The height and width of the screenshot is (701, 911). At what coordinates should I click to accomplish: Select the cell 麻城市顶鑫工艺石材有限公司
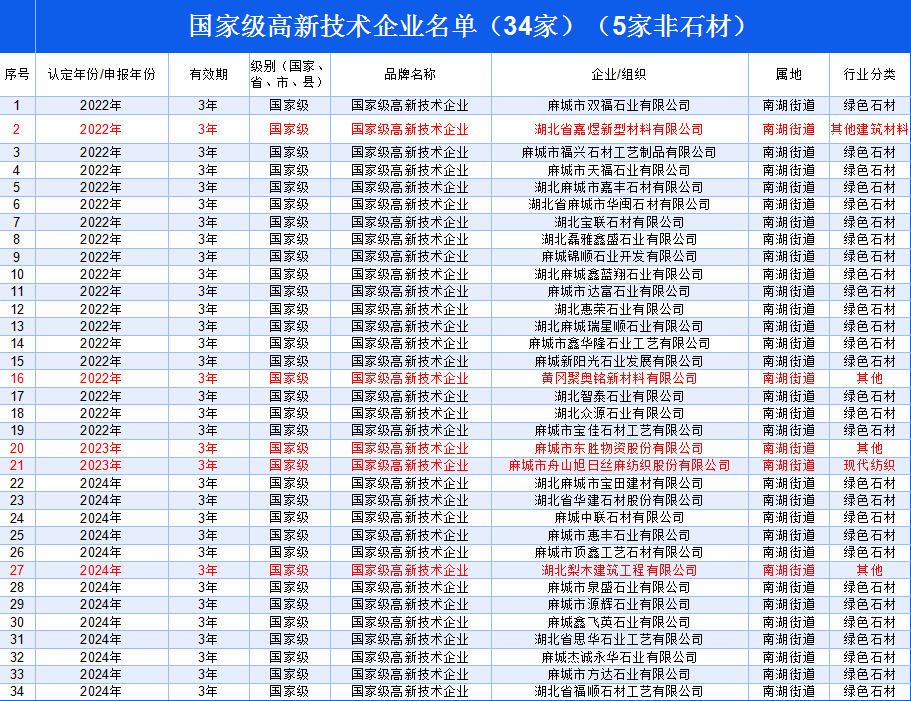click(x=619, y=553)
